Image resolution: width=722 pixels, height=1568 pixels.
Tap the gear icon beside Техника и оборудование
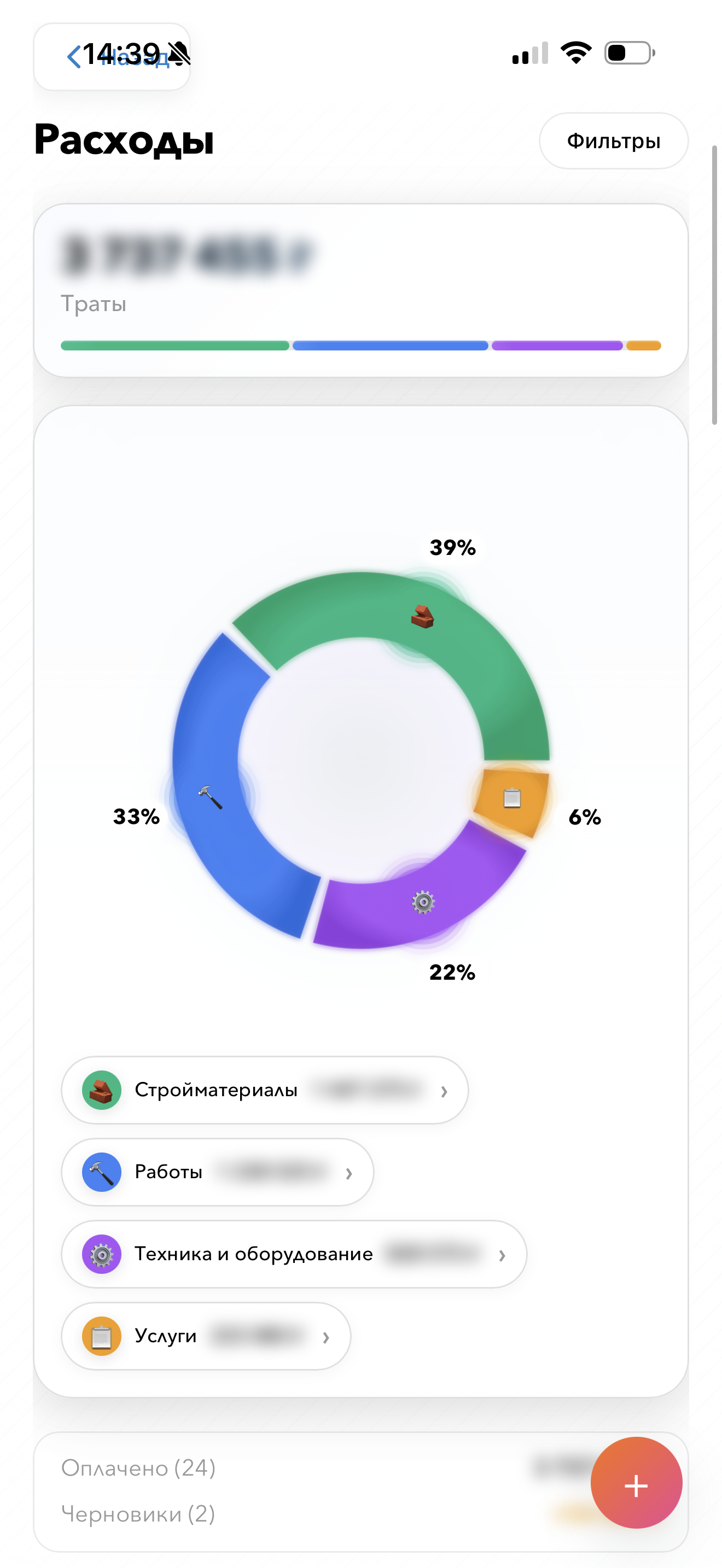click(102, 1254)
